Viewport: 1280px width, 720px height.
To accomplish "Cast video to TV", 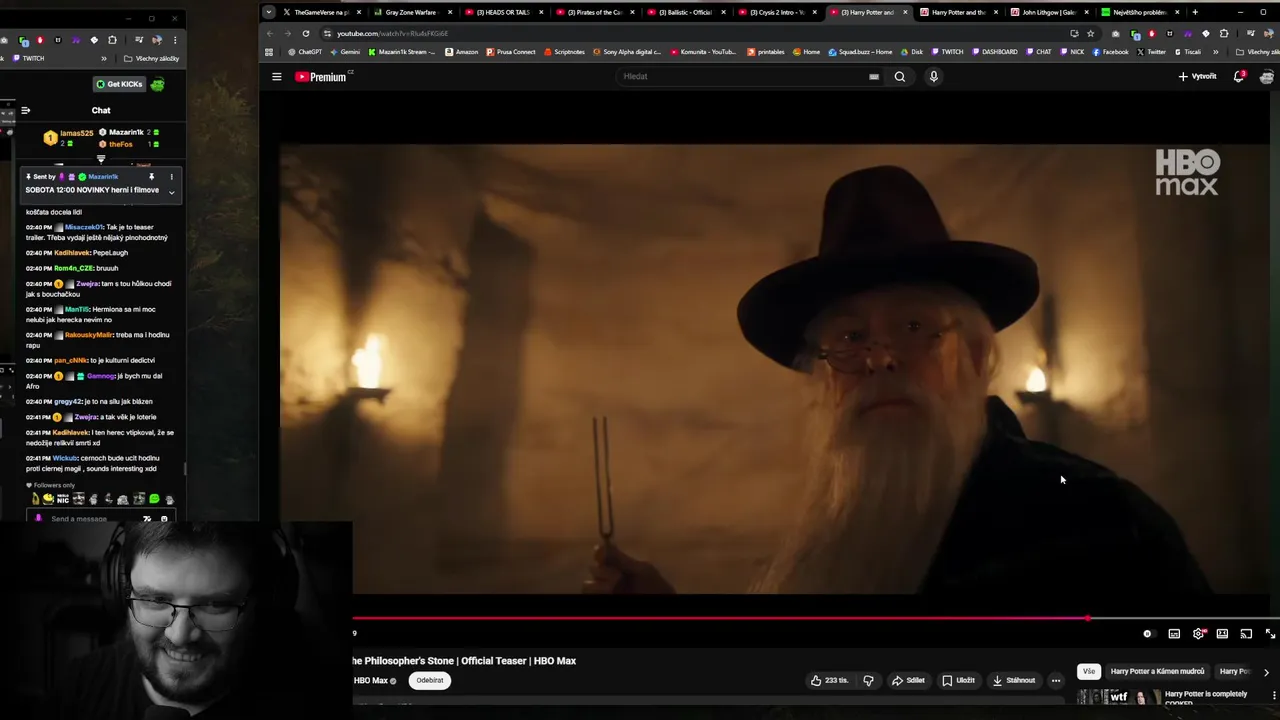I will click(x=1246, y=634).
